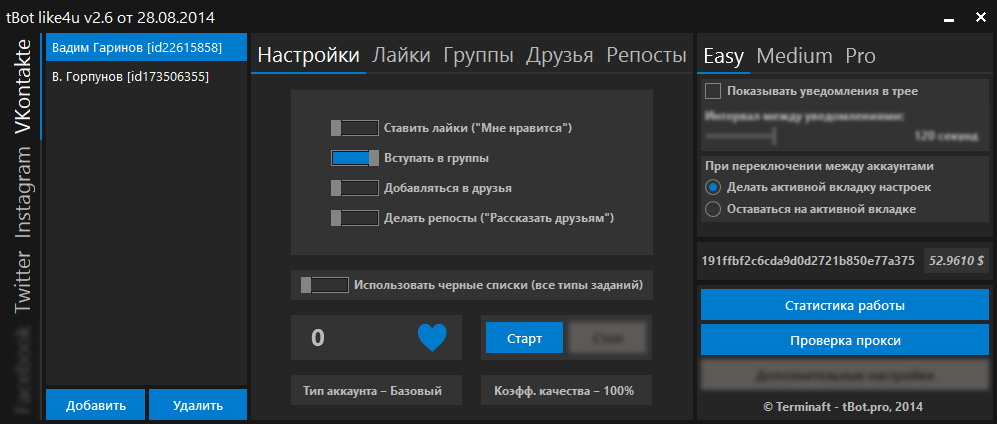Enable the "Ставить лайки" toggle

pyautogui.click(x=354, y=128)
